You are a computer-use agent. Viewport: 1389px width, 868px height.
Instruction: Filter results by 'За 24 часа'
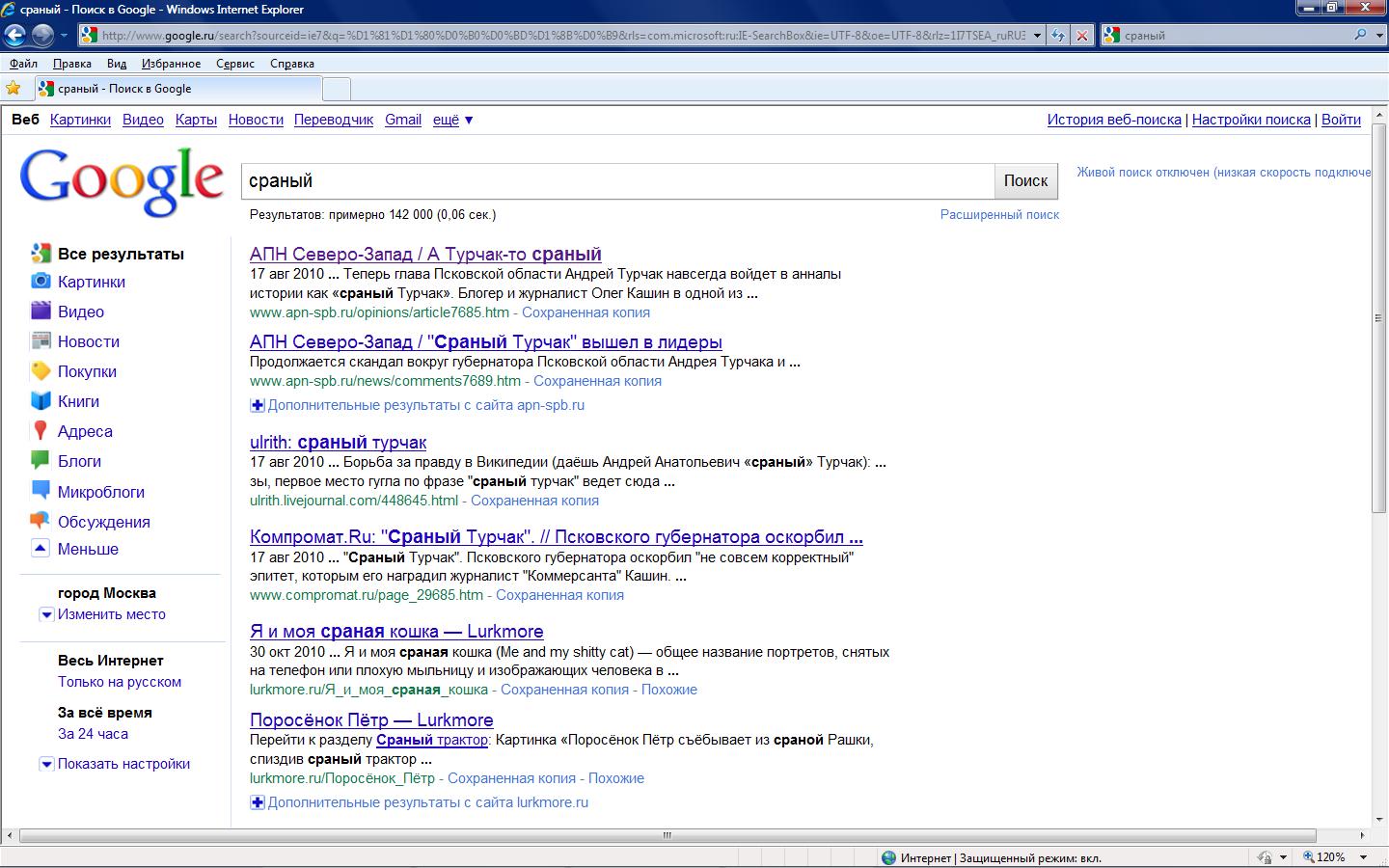[x=93, y=734]
